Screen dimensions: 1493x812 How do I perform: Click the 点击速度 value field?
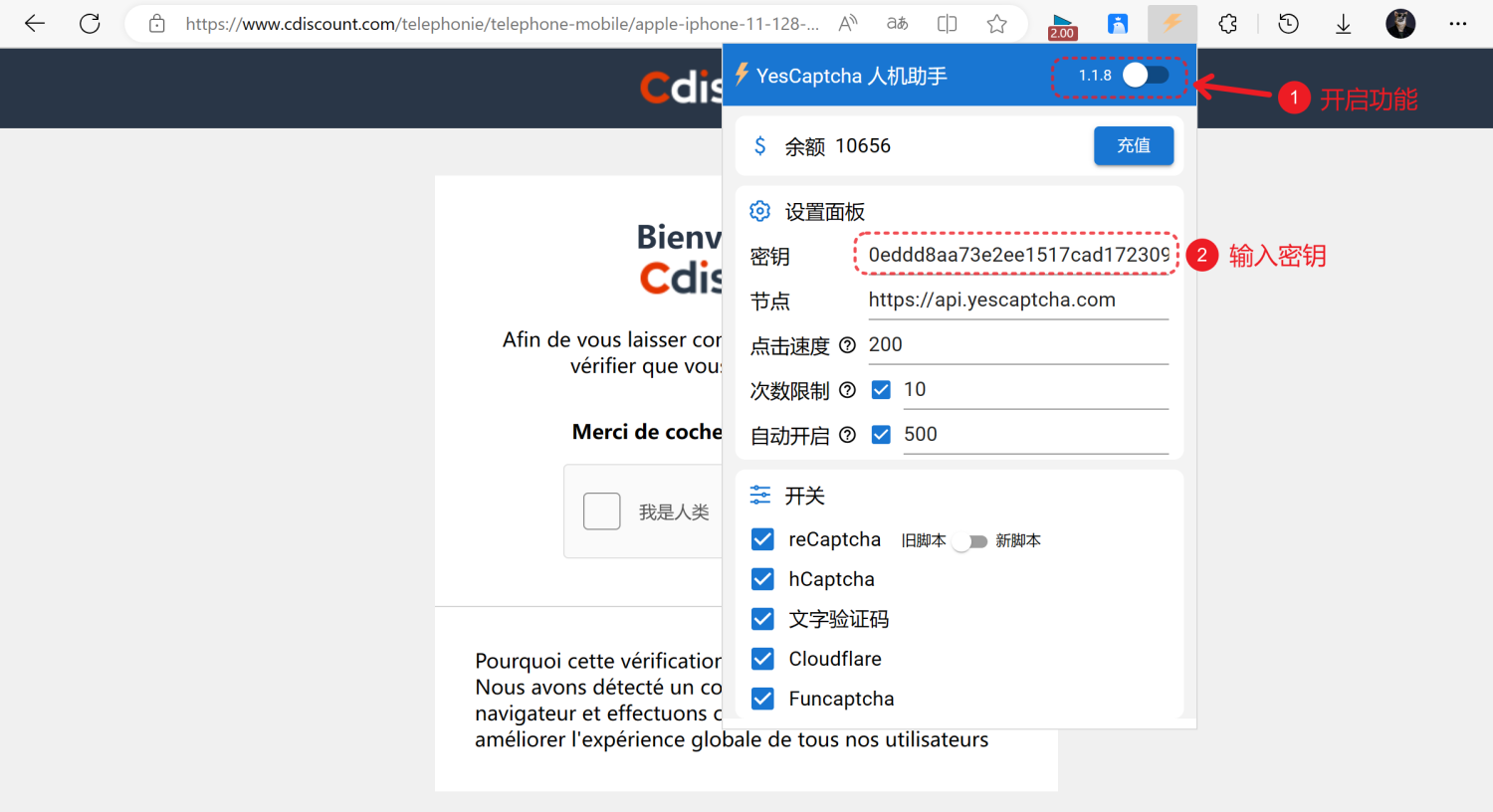click(1018, 344)
